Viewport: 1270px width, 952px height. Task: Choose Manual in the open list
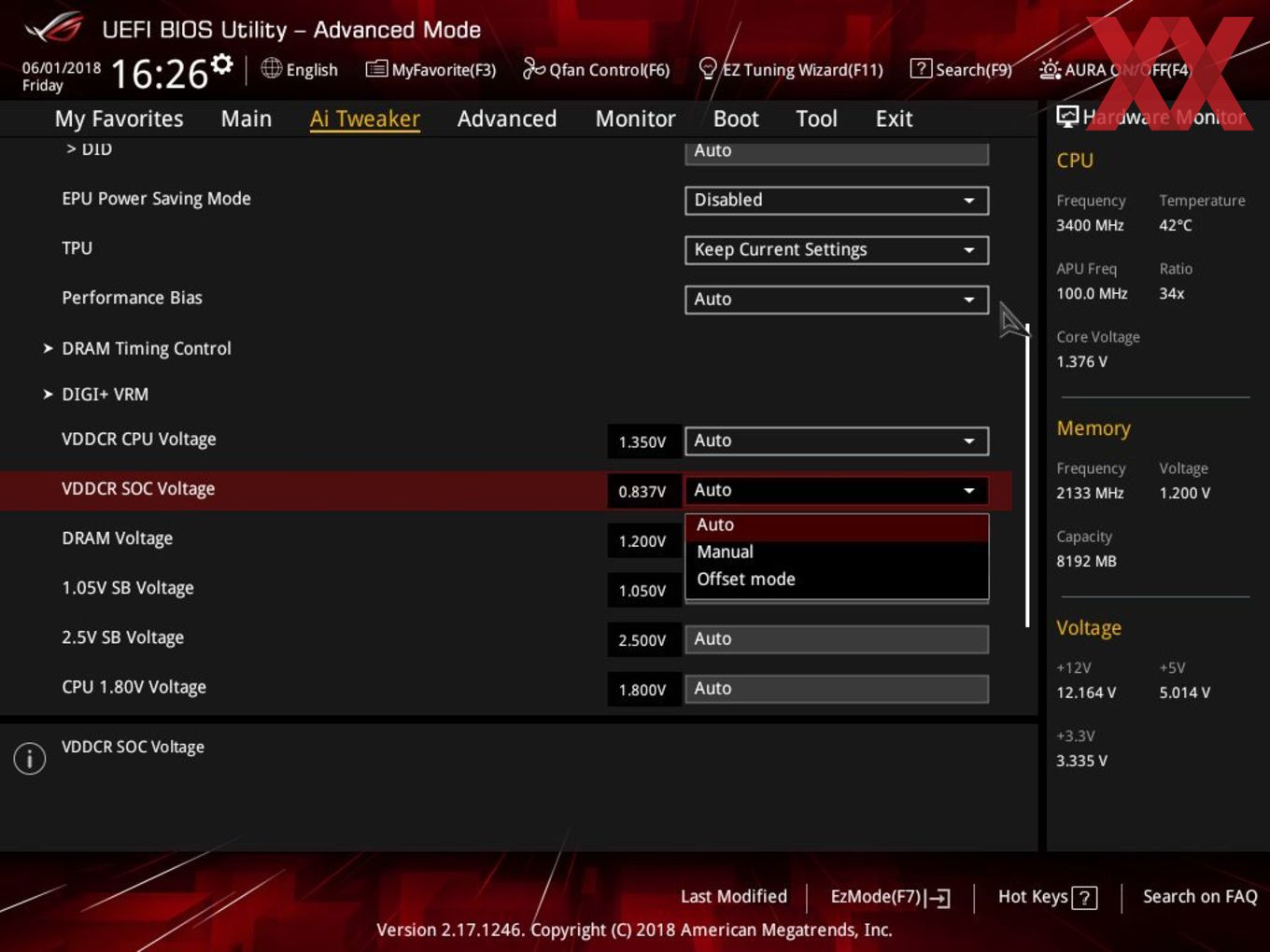pyautogui.click(x=837, y=552)
